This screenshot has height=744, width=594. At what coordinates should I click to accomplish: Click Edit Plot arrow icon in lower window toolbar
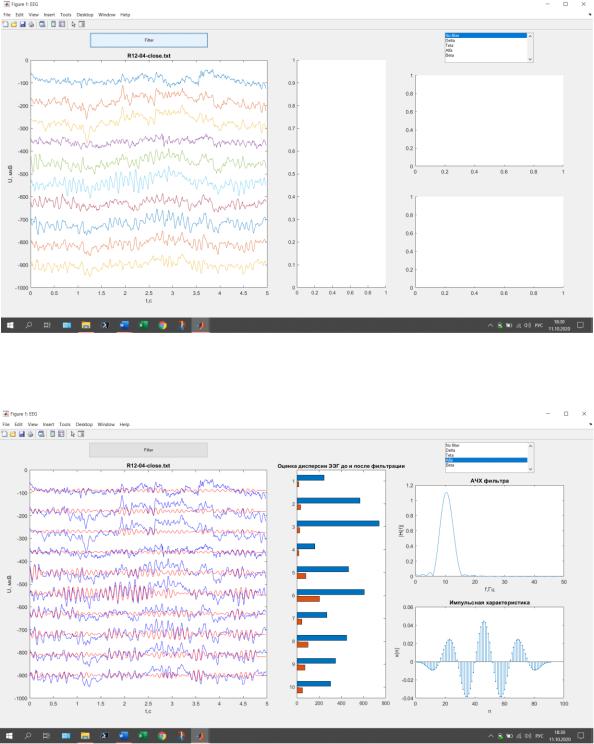click(x=73, y=434)
